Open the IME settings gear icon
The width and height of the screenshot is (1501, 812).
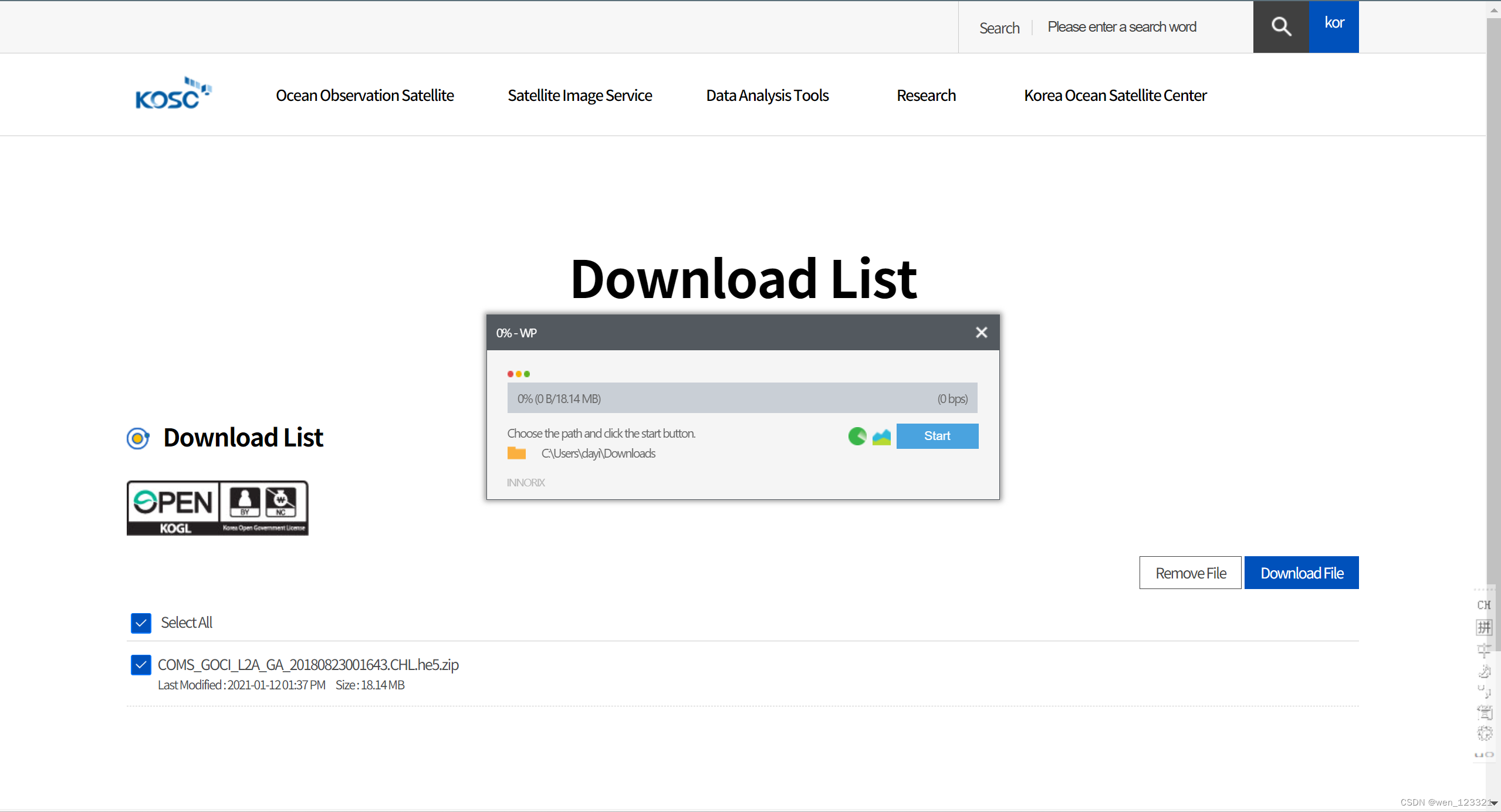[1484, 733]
